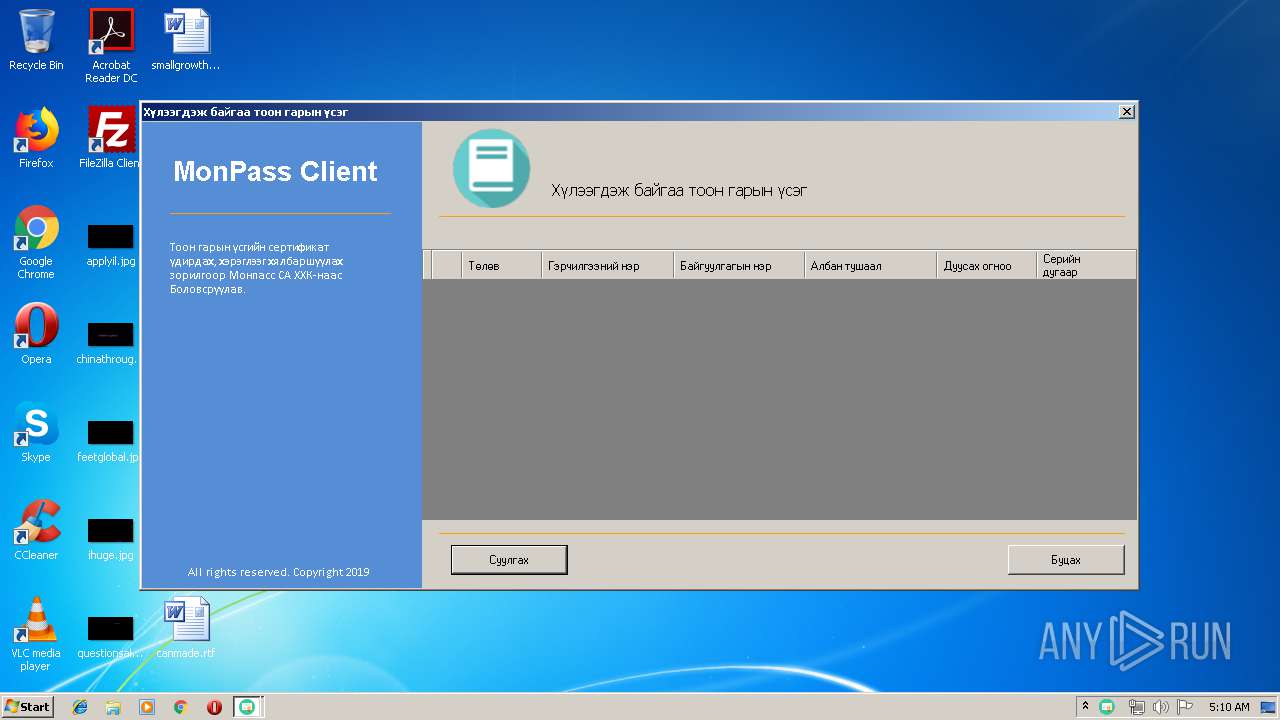
Task: Open Skype desktop shortcut
Action: (x=36, y=432)
